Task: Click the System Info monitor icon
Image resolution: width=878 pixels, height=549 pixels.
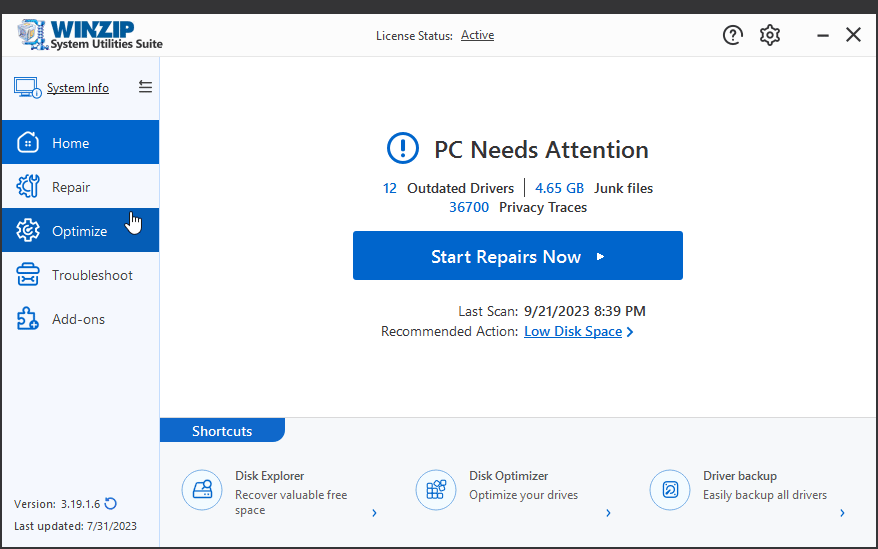Action: (x=27, y=88)
